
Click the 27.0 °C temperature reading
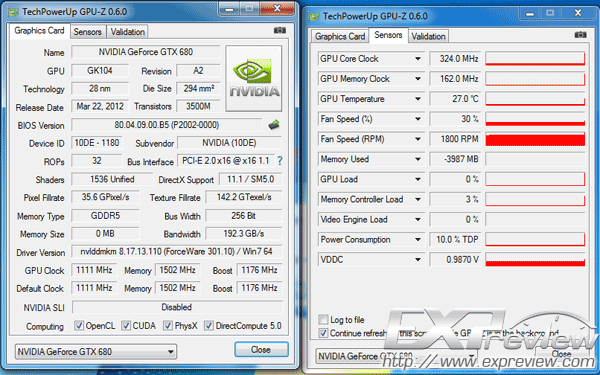coord(455,99)
